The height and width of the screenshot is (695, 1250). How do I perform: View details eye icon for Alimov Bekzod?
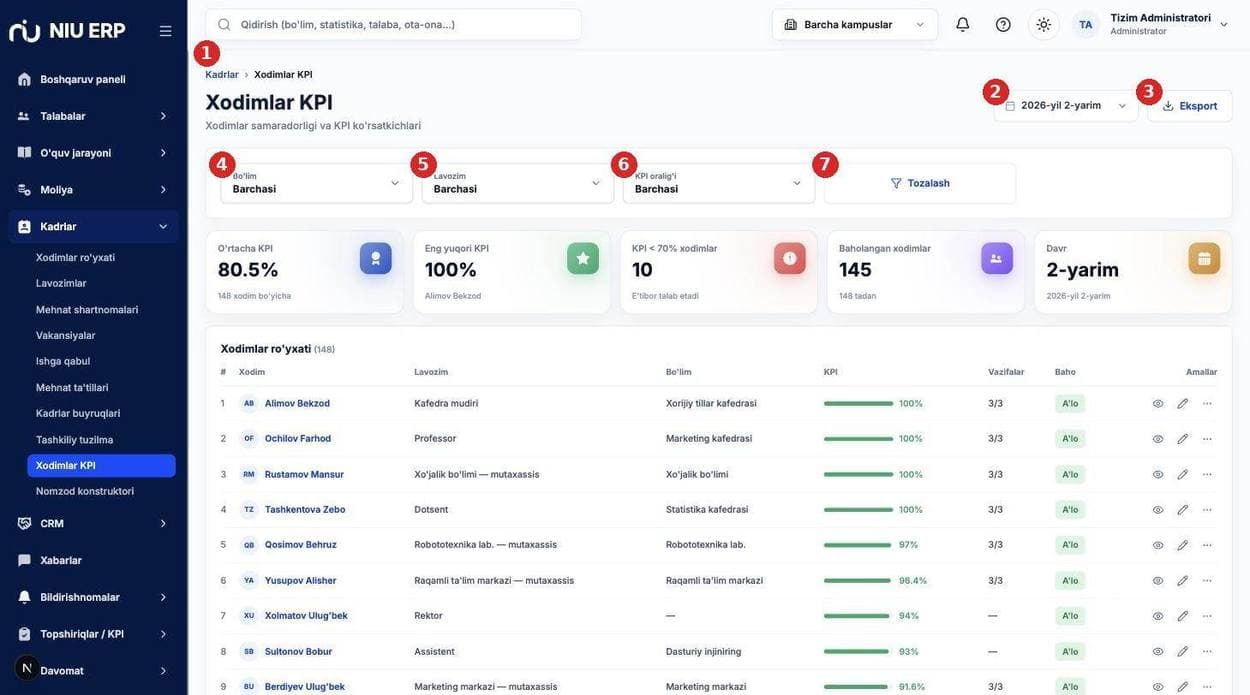[1158, 403]
